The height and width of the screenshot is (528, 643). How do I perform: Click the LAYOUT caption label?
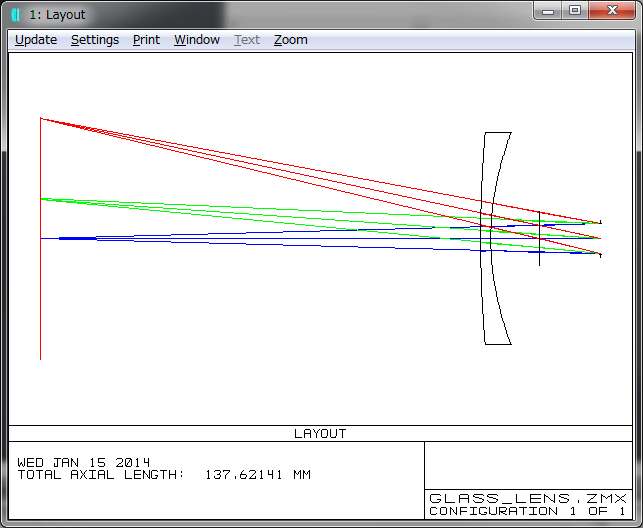tap(320, 434)
